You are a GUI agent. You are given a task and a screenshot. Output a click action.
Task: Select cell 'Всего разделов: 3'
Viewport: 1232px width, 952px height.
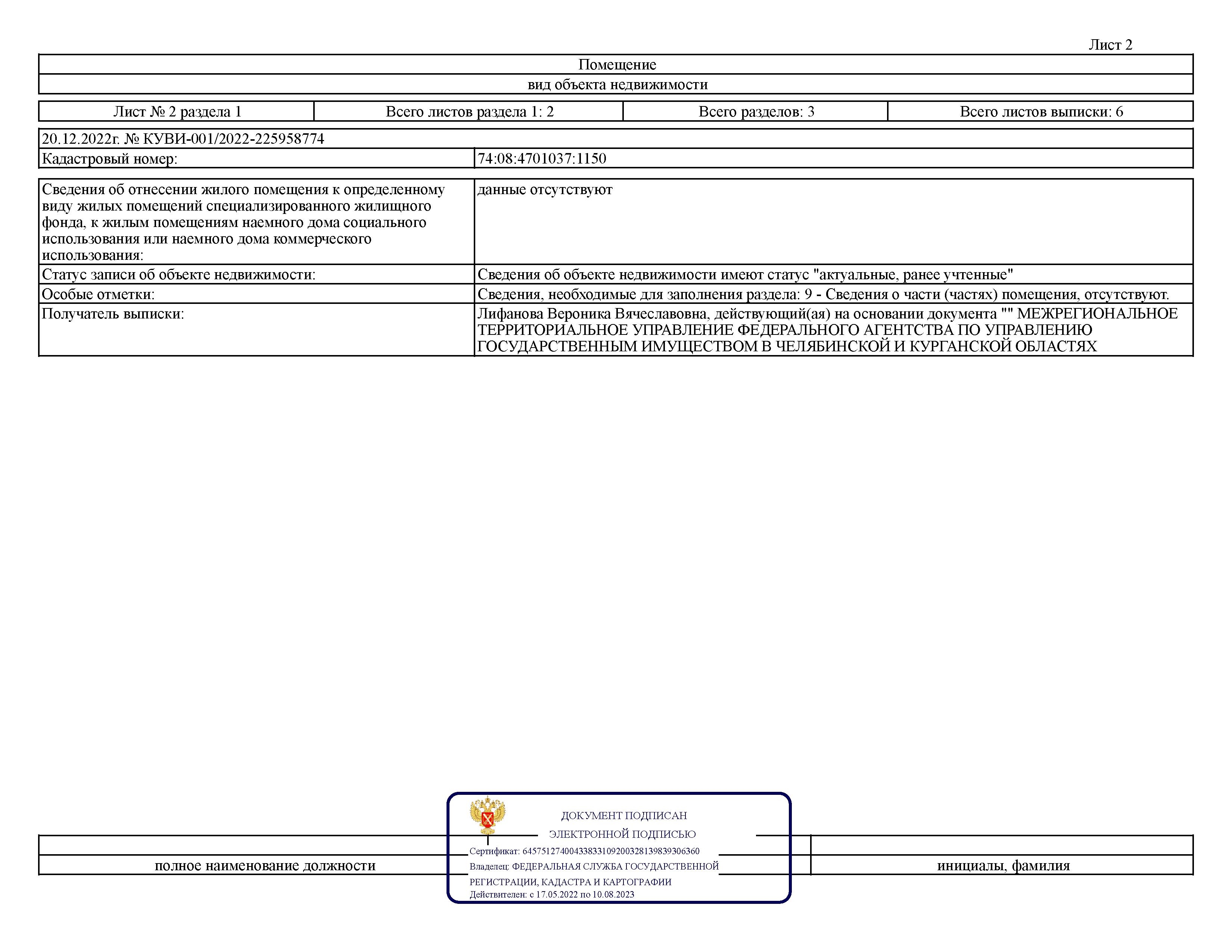pos(756,111)
